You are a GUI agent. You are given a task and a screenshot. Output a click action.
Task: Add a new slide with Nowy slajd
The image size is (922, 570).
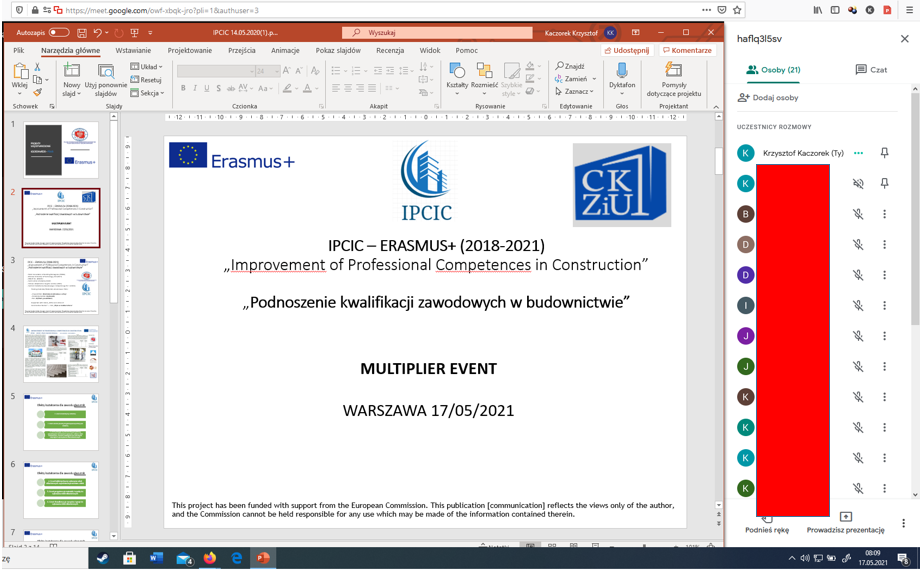point(72,79)
